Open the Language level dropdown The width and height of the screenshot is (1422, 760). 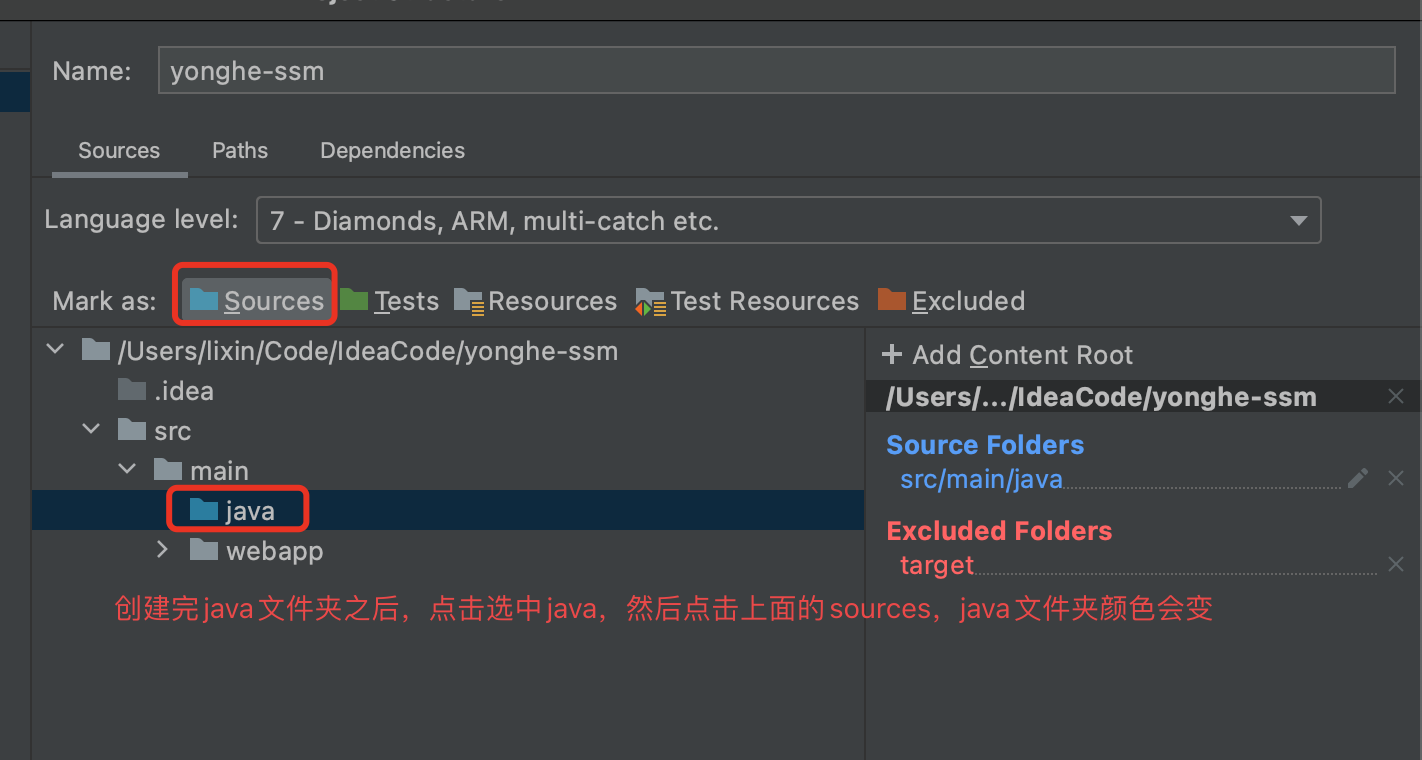(1298, 220)
